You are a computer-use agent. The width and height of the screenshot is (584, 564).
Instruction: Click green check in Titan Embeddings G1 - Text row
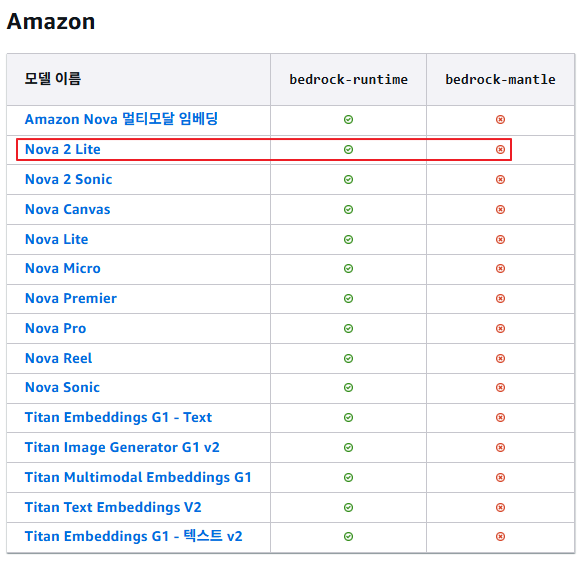[x=348, y=417]
